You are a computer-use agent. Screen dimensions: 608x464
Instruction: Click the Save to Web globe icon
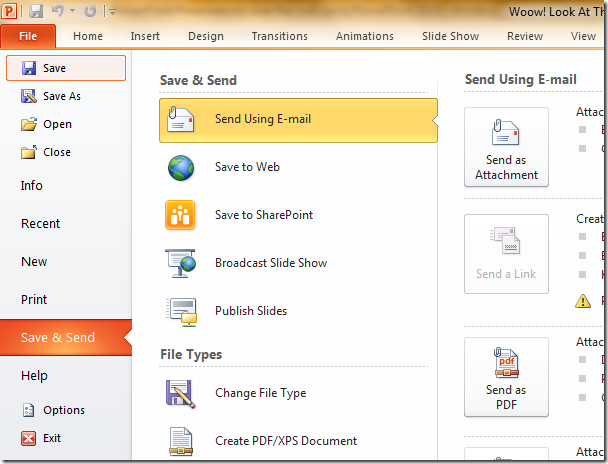[181, 167]
